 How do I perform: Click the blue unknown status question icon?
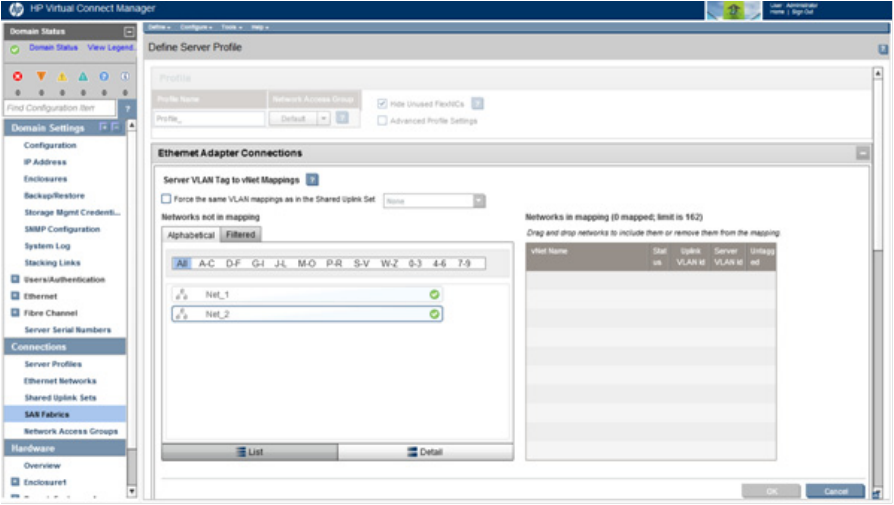(x=104, y=76)
